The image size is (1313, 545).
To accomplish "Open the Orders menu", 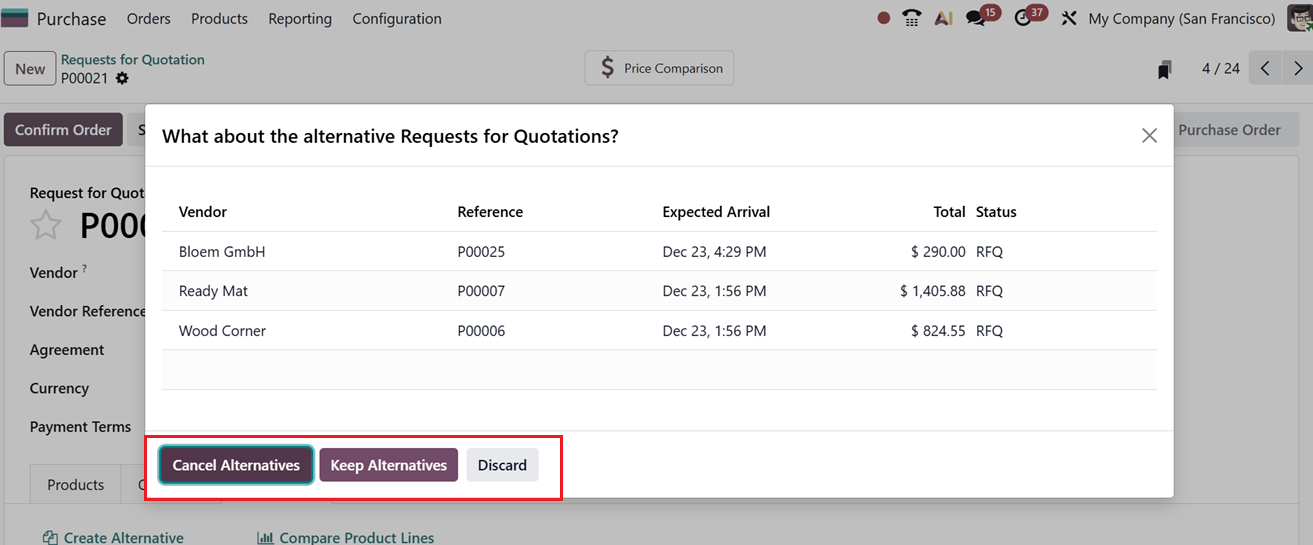I will pos(148,18).
